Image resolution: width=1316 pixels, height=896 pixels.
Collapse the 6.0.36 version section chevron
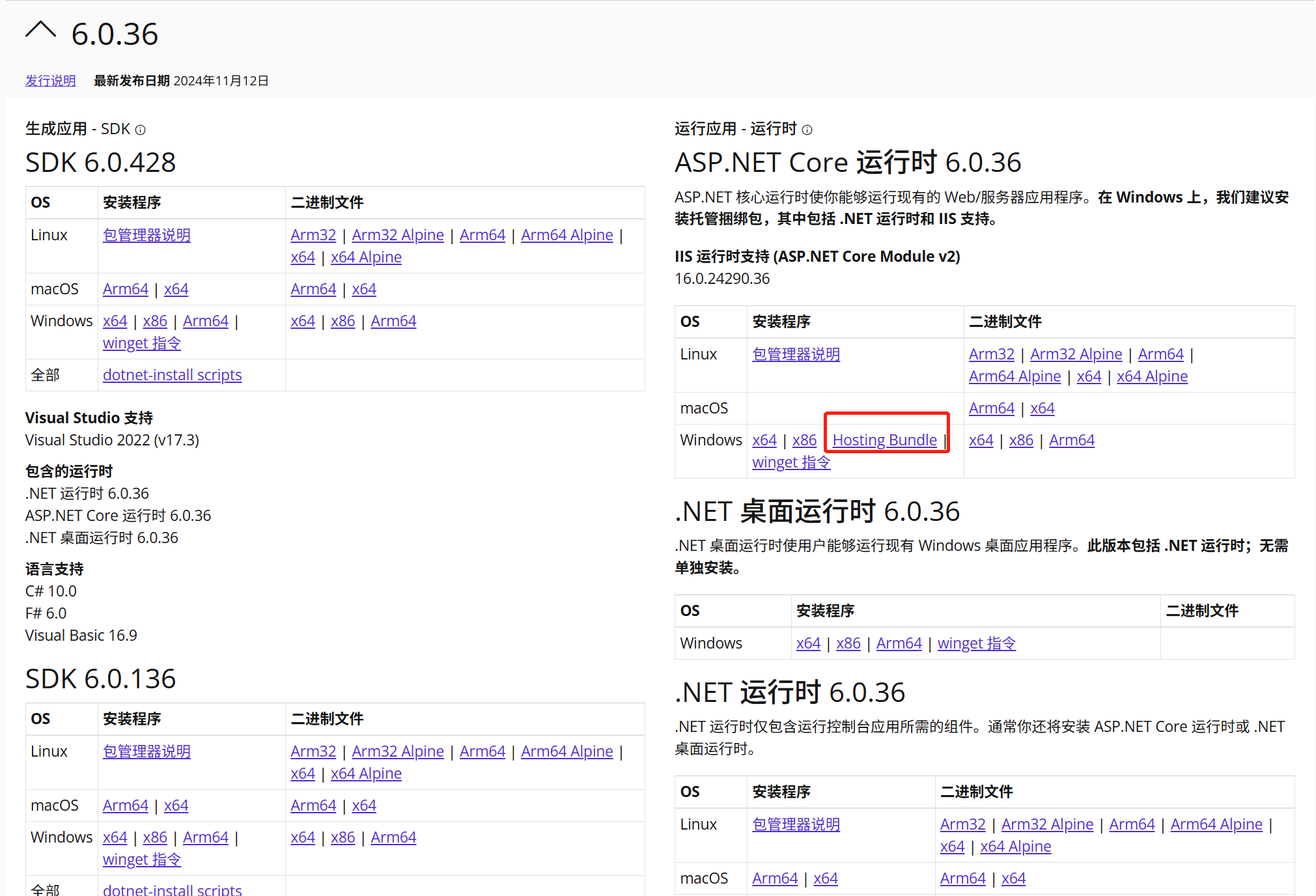pyautogui.click(x=40, y=31)
